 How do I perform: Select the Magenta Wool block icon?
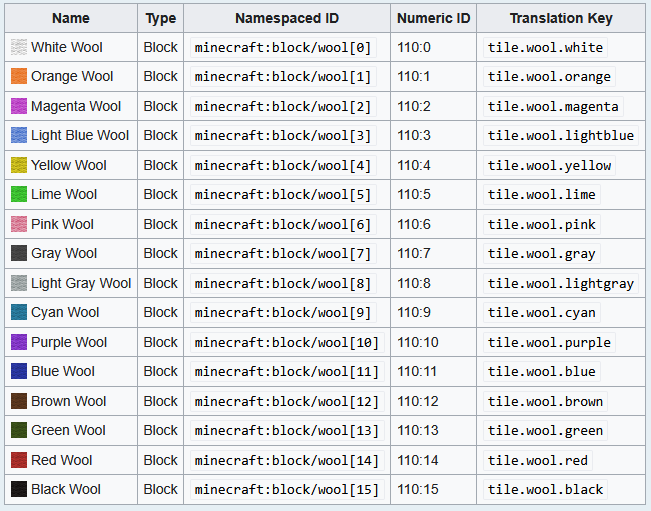tap(19, 106)
